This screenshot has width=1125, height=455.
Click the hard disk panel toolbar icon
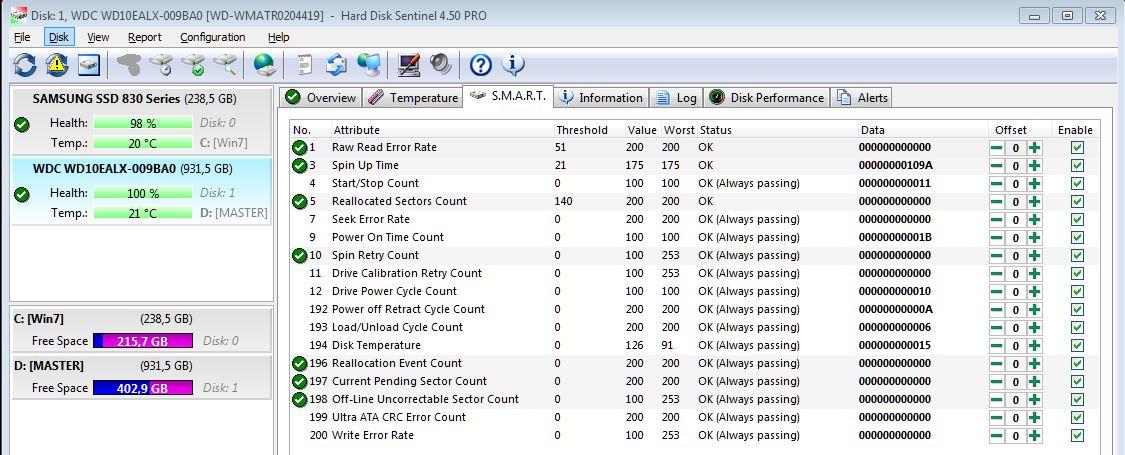(x=89, y=65)
